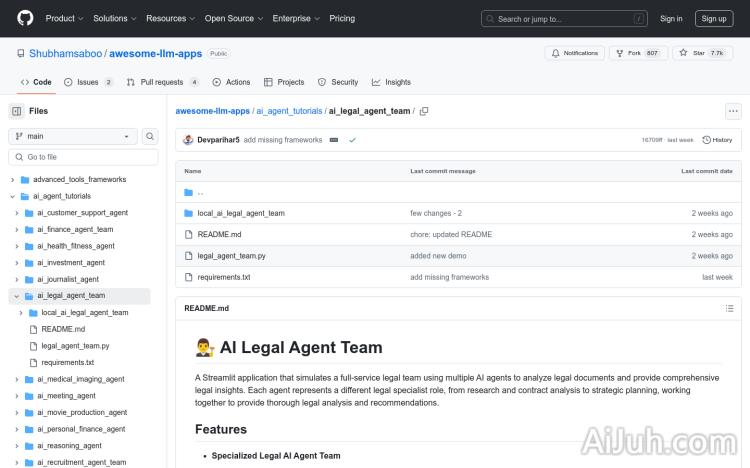Go to awesome-llm-apps repository title link

pos(155,54)
